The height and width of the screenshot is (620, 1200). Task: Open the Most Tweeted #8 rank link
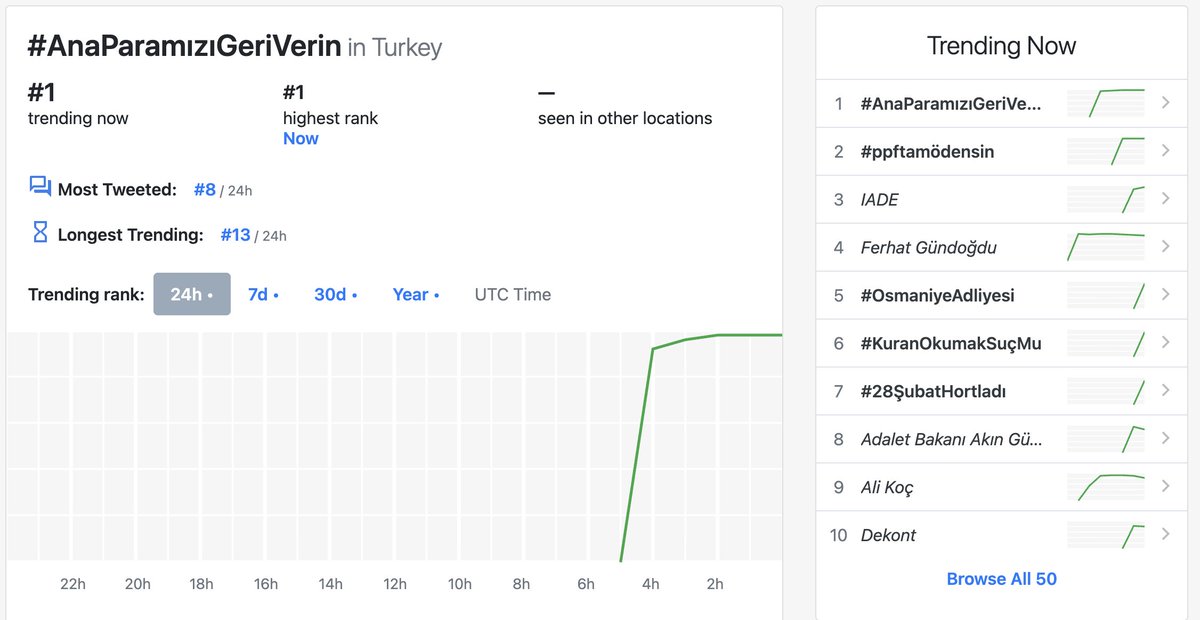[205, 189]
